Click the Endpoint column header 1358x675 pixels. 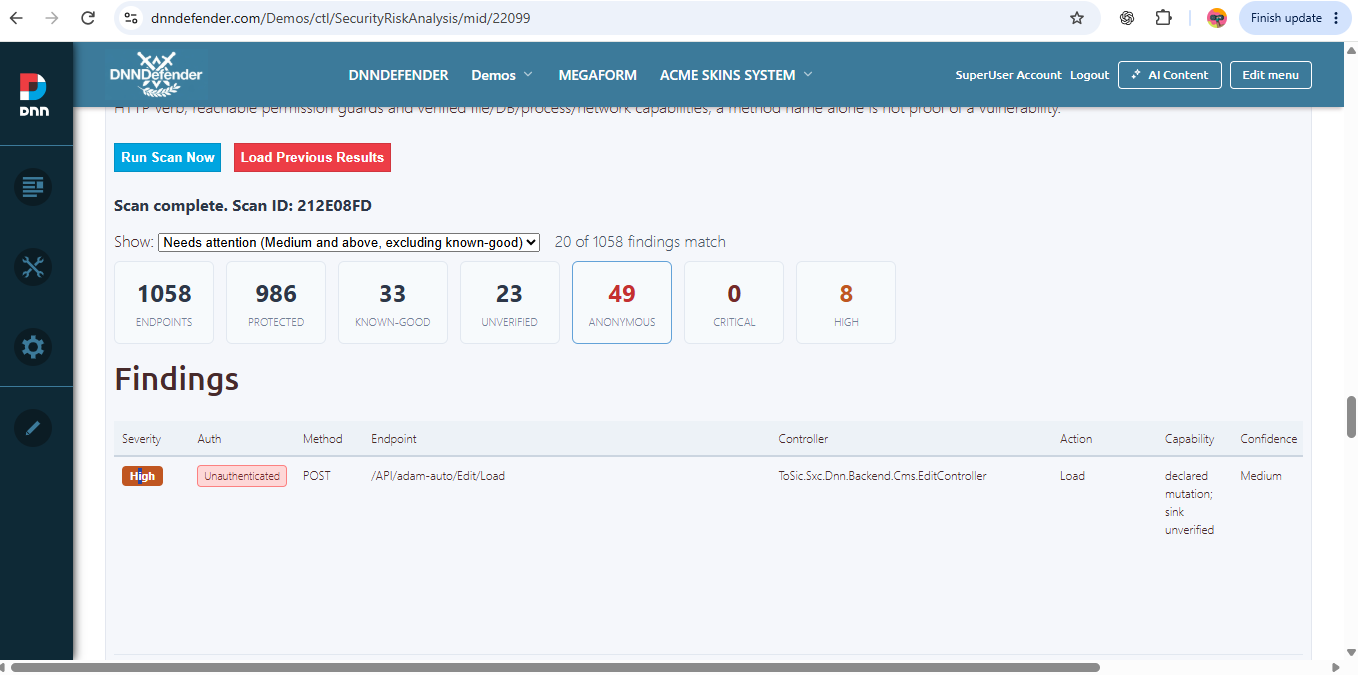[x=394, y=439]
